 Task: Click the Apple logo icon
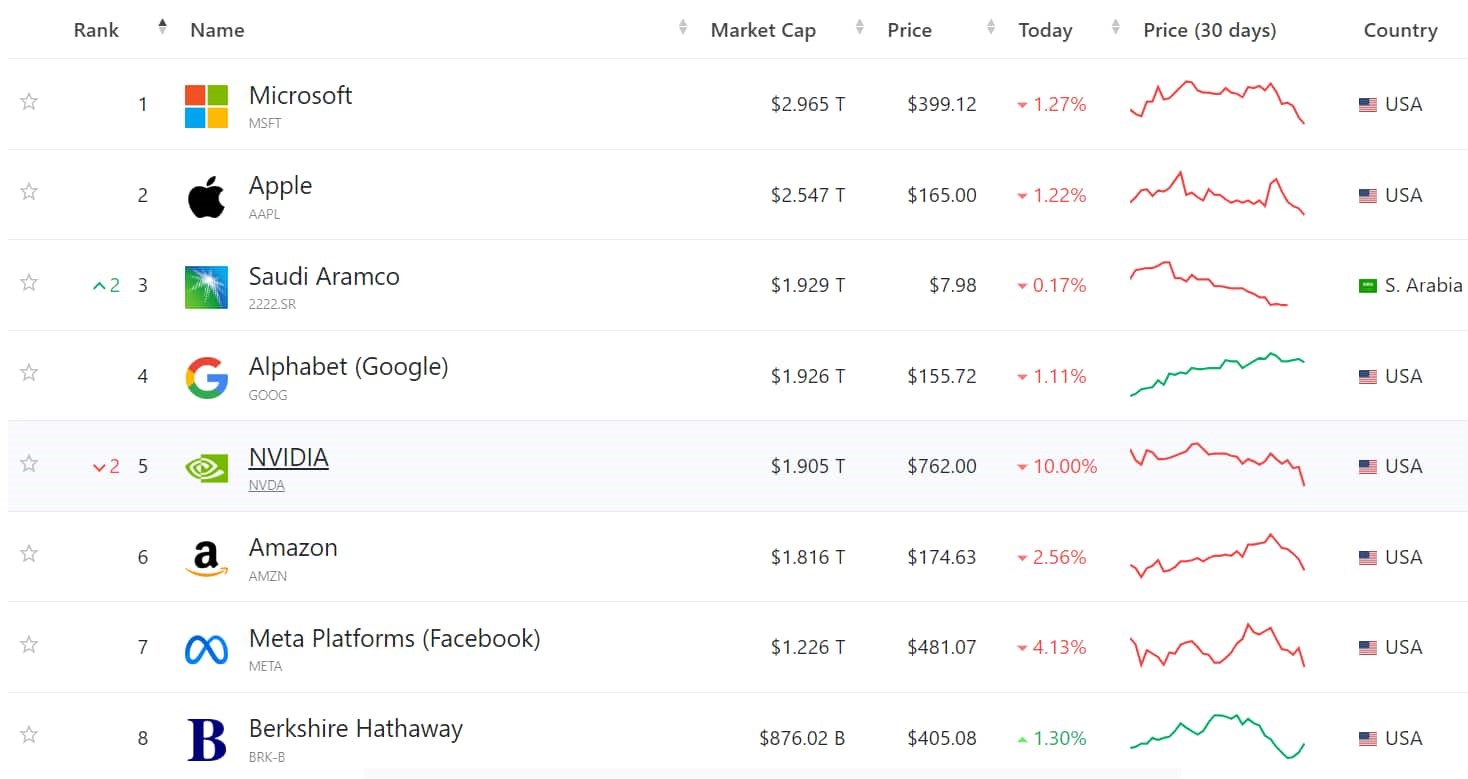click(x=206, y=197)
